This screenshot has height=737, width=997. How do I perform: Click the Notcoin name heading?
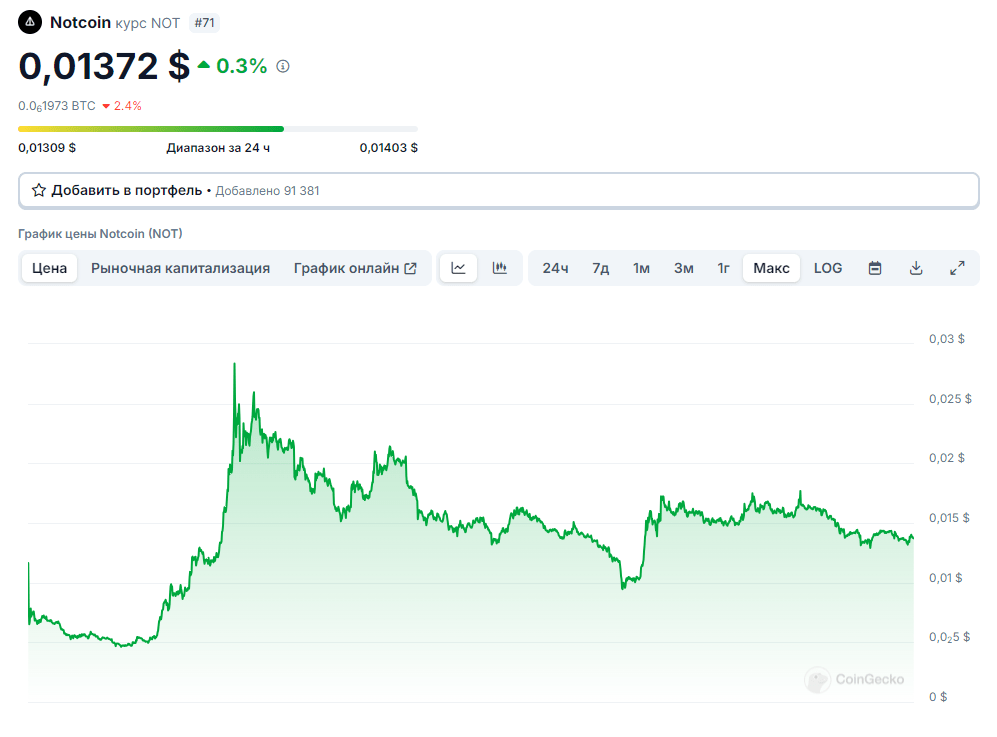pyautogui.click(x=81, y=22)
